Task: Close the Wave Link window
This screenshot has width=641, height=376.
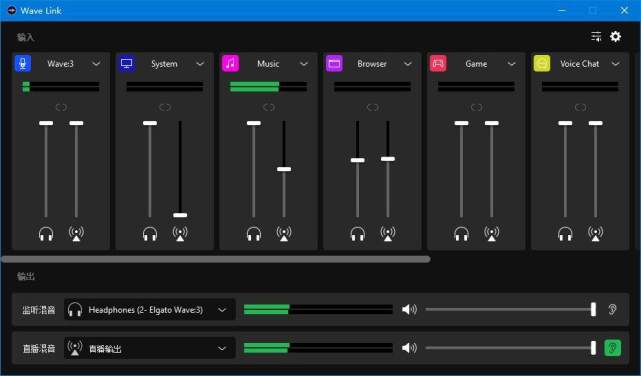Action: (624, 10)
